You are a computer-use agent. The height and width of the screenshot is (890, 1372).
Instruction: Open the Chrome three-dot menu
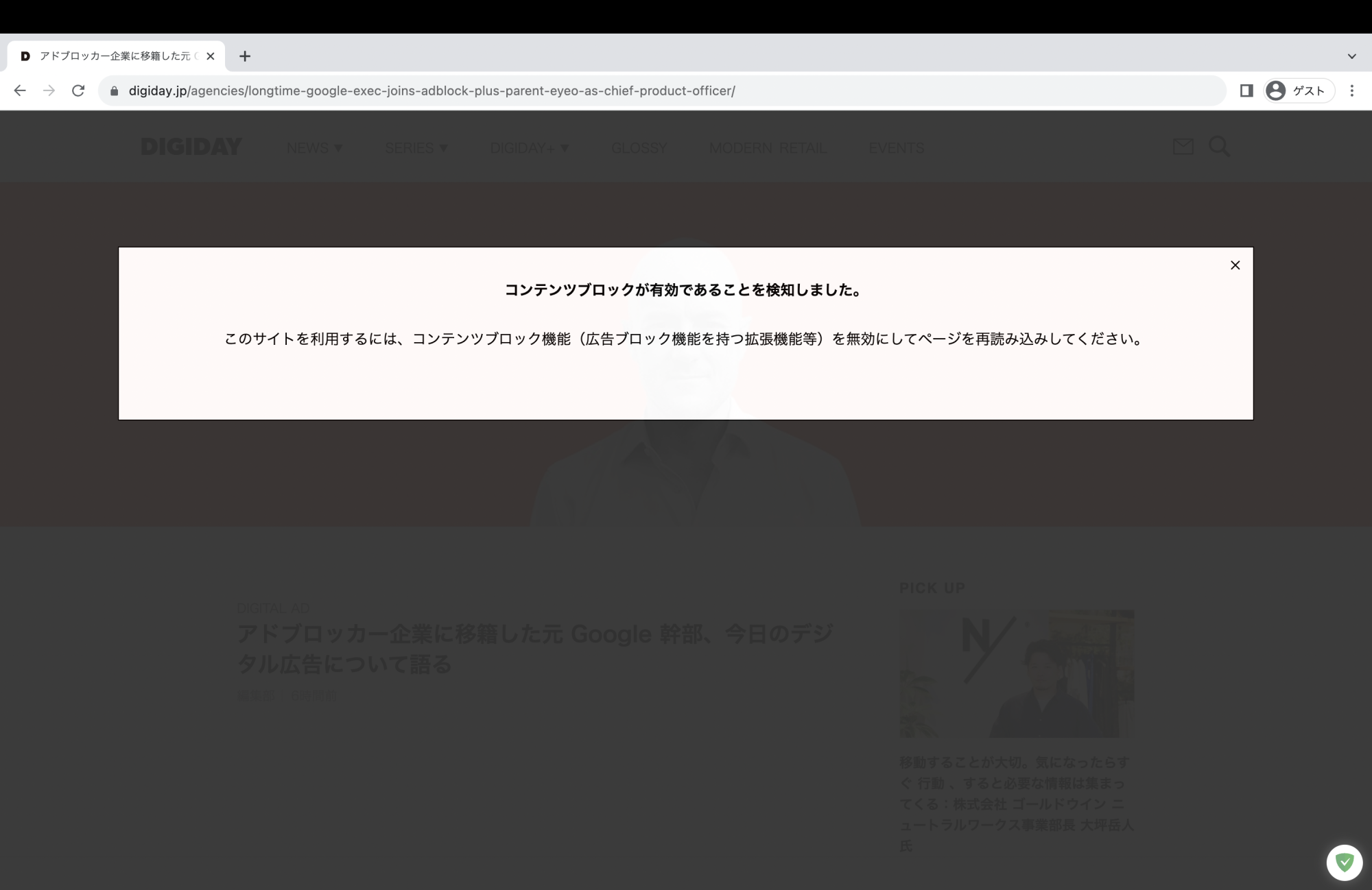point(1351,90)
